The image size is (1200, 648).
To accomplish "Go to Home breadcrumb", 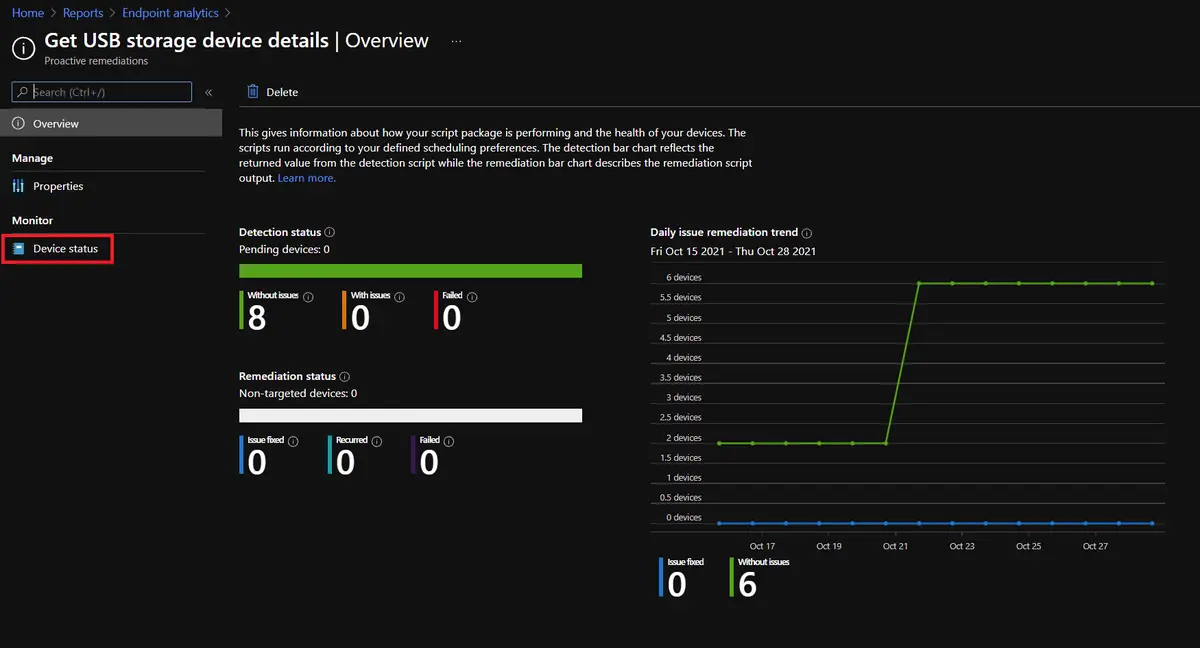I will (x=27, y=13).
